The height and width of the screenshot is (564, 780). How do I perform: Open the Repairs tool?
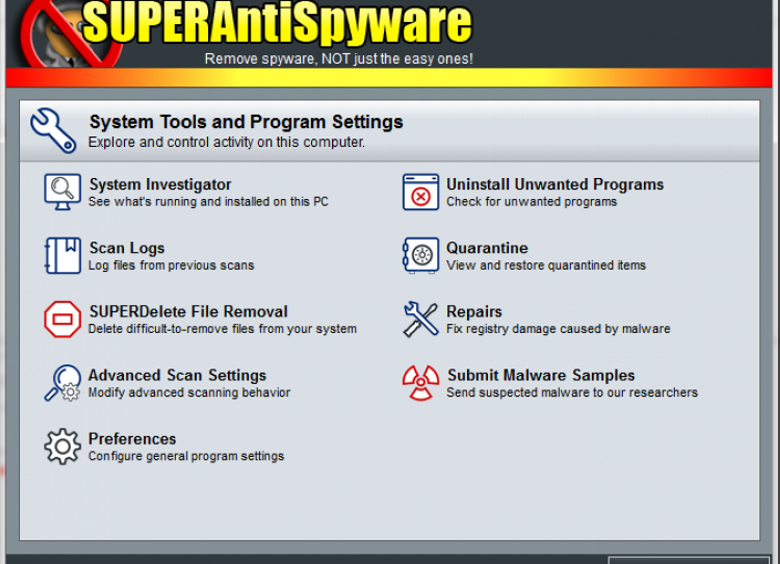click(x=474, y=312)
